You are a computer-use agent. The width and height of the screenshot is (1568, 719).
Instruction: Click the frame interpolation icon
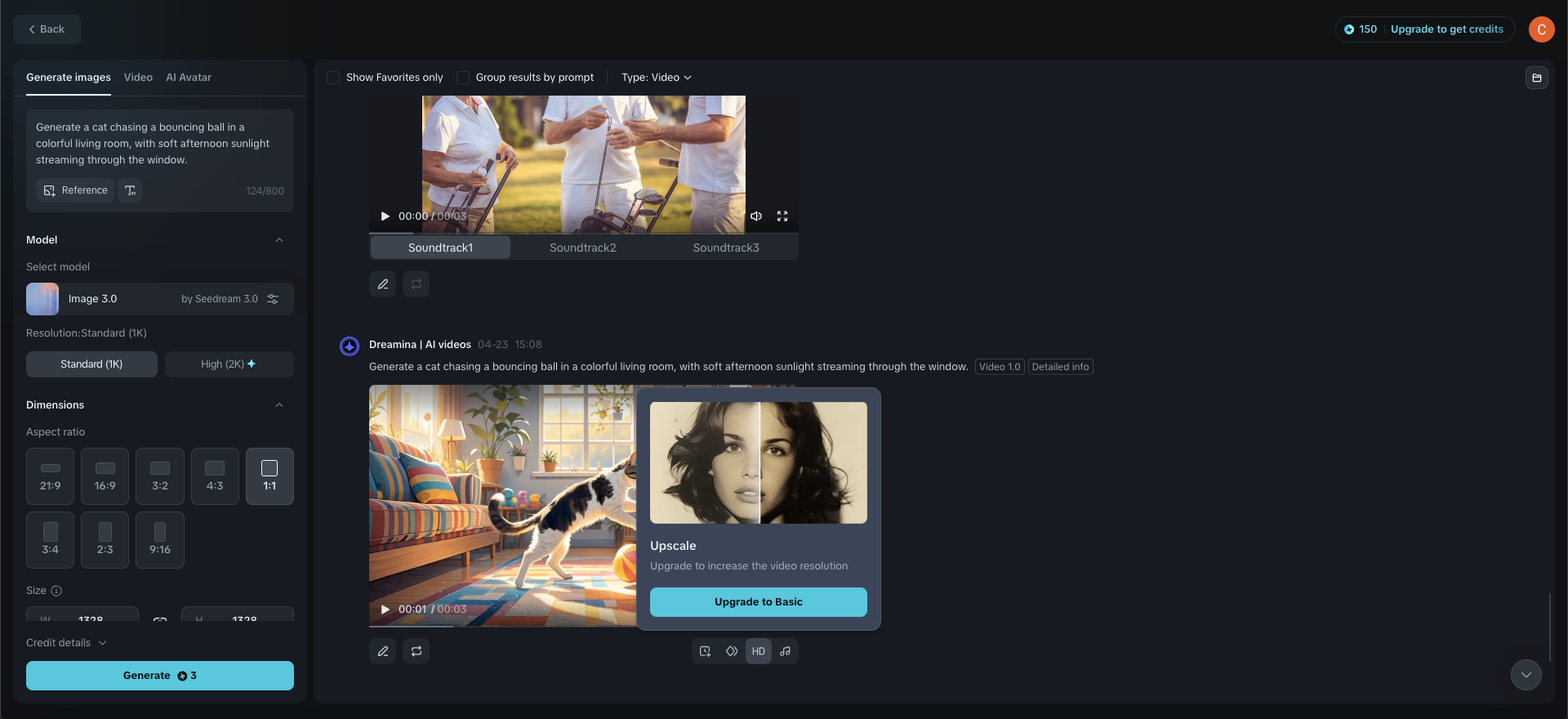732,651
